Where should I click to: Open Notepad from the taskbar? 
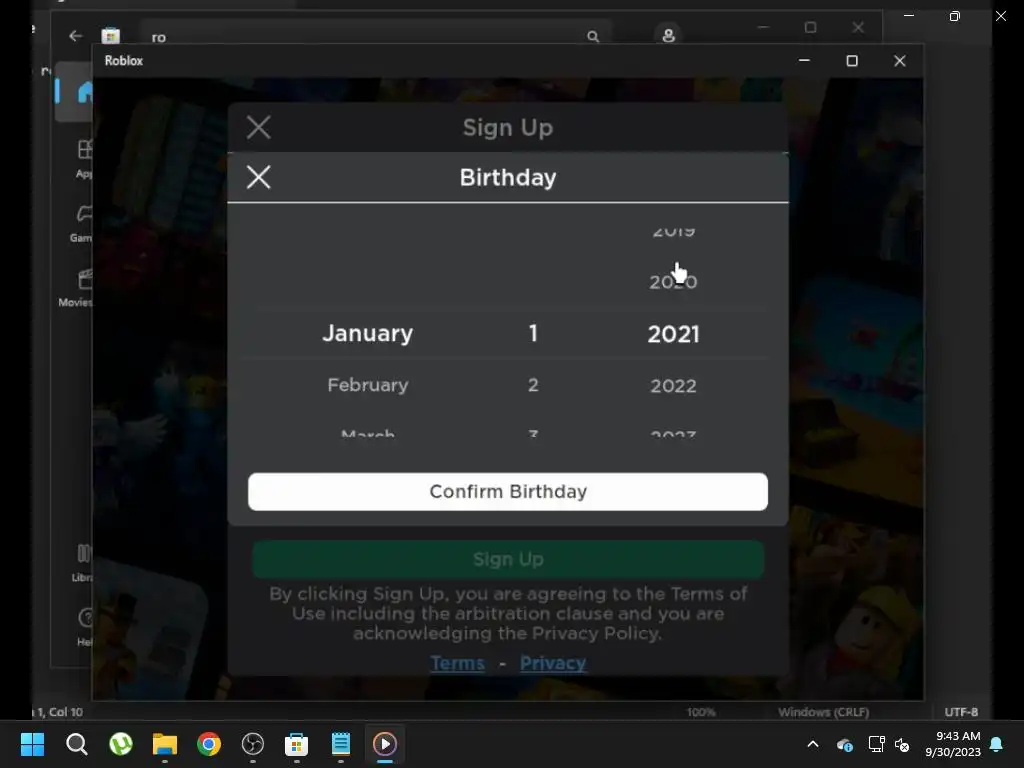[341, 744]
